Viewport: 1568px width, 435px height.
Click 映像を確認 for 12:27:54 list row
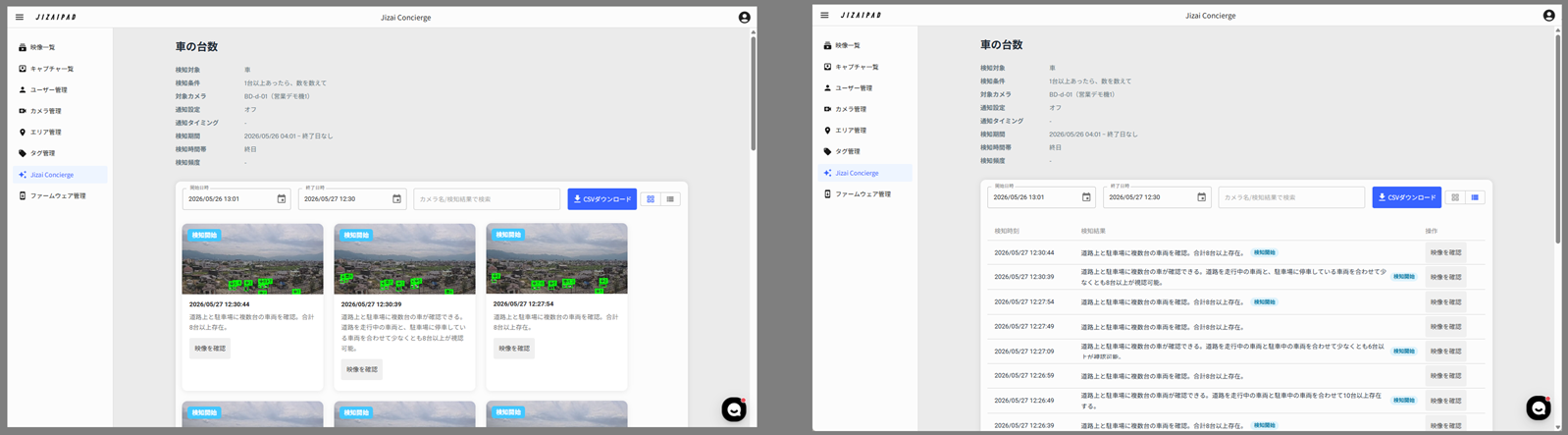click(x=1445, y=302)
